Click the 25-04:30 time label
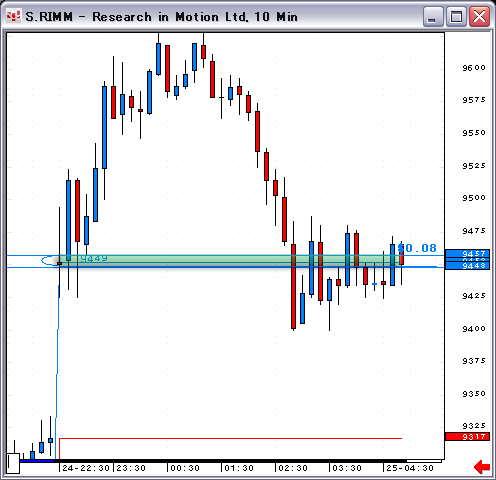 click(x=410, y=468)
